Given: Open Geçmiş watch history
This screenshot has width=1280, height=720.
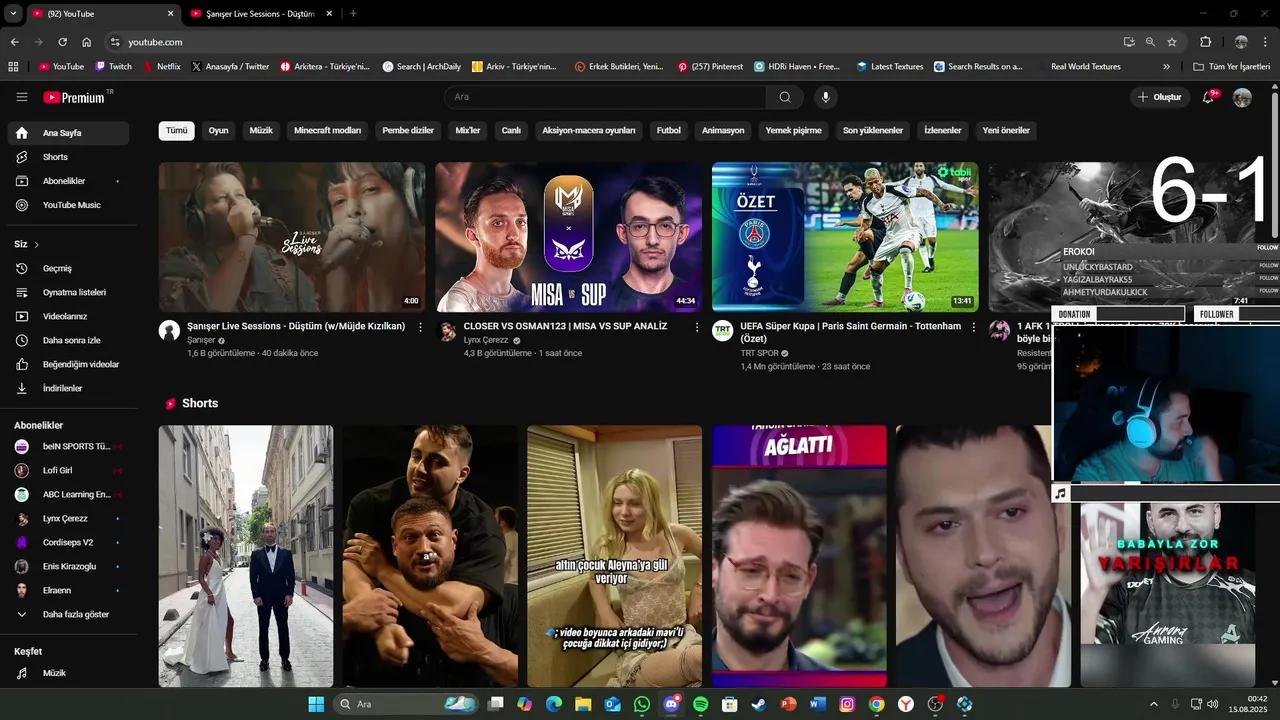Looking at the screenshot, I should [x=68, y=268].
